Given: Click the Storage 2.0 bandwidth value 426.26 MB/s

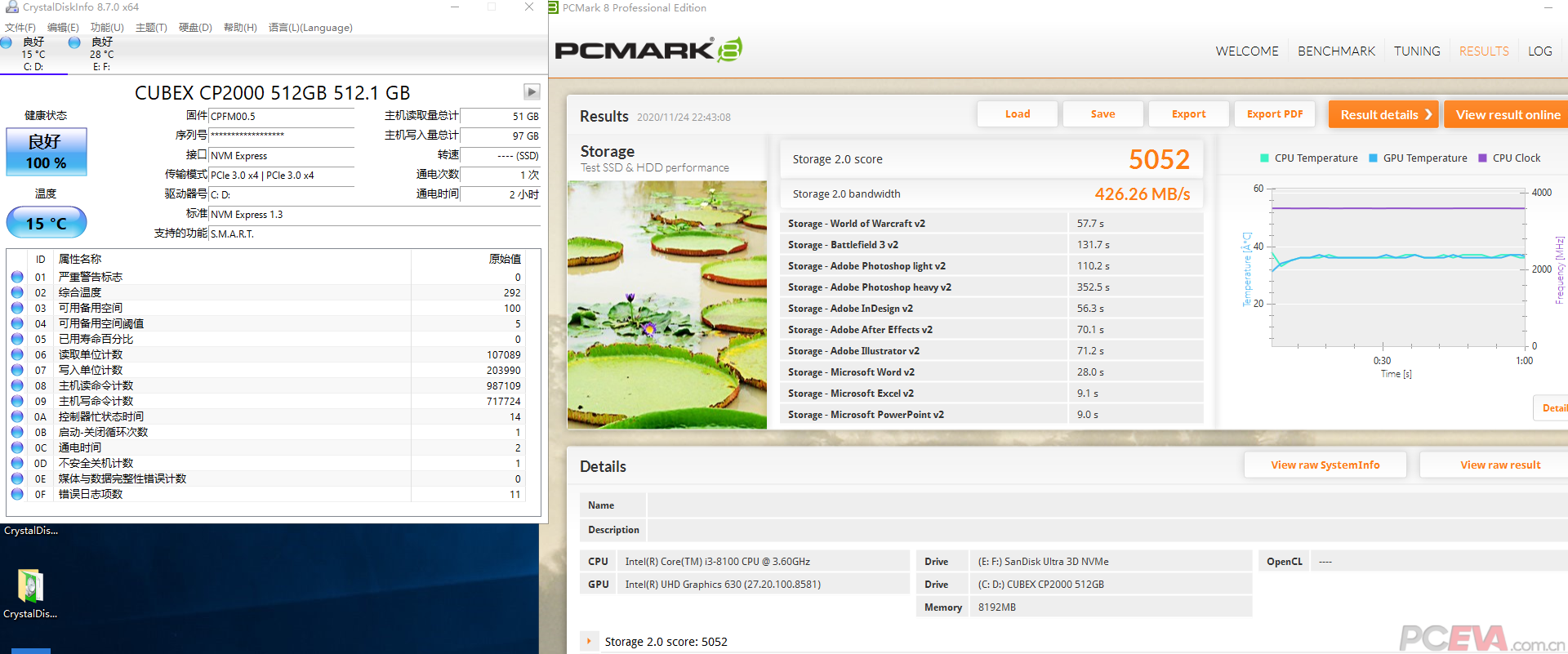Looking at the screenshot, I should [1142, 194].
